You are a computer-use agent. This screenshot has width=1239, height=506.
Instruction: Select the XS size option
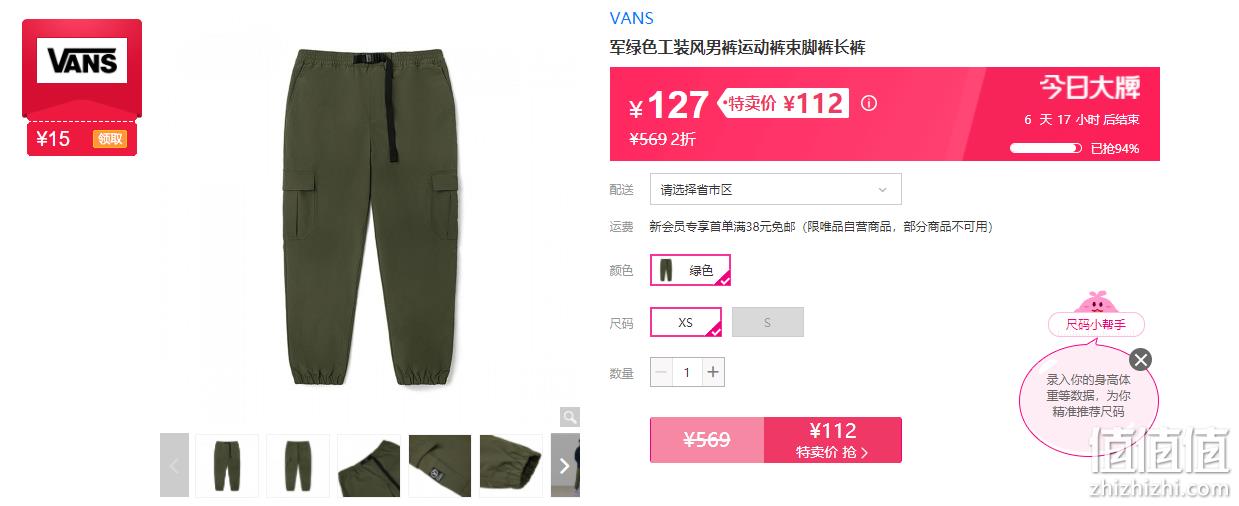coord(686,322)
